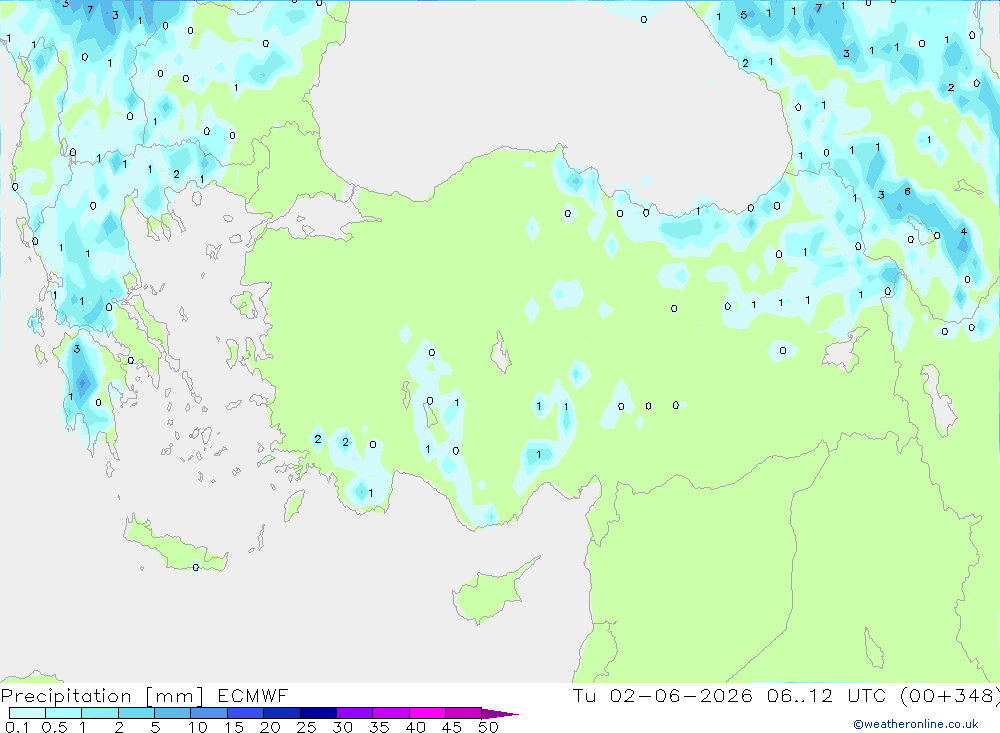This screenshot has width=1000, height=733.
Task: Pick the 20 to 25 mm legend swatch
Action: [281, 713]
